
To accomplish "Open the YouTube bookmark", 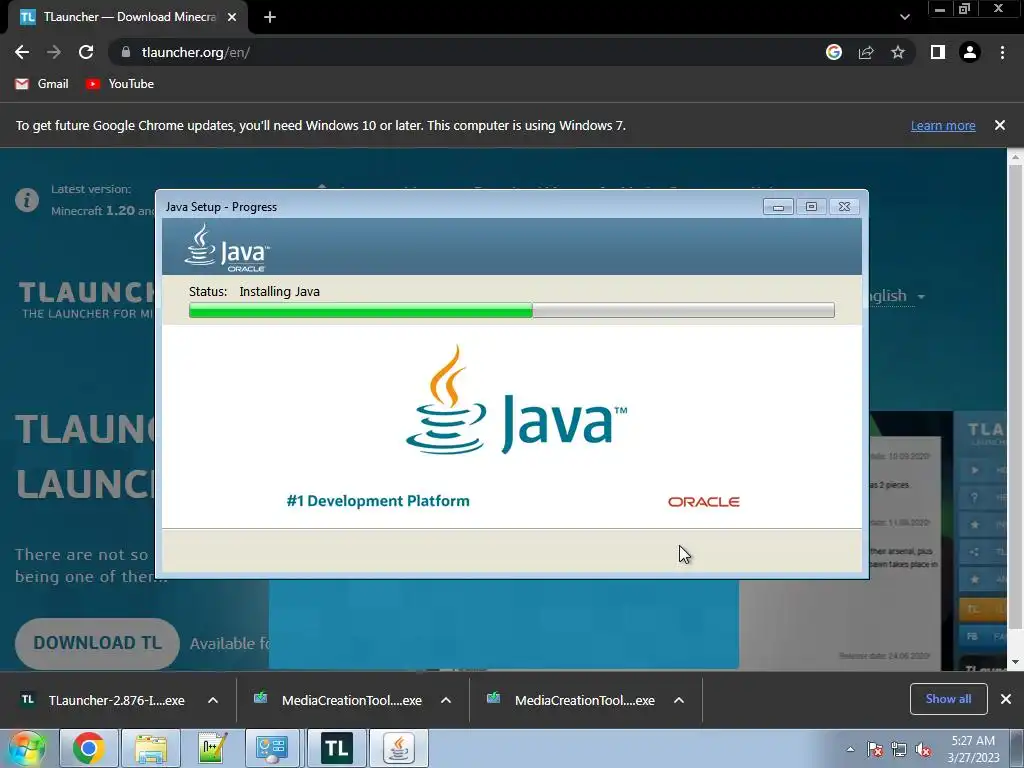I will 120,84.
